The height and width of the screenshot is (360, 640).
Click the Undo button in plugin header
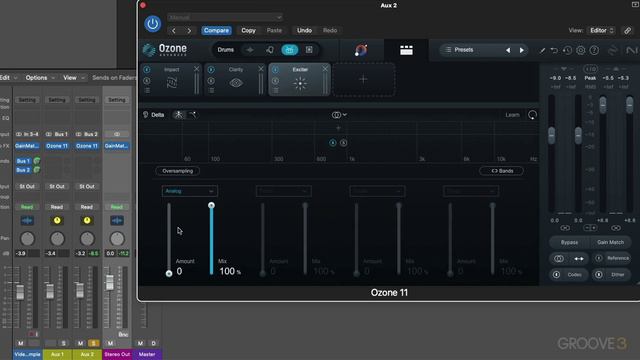coord(304,31)
